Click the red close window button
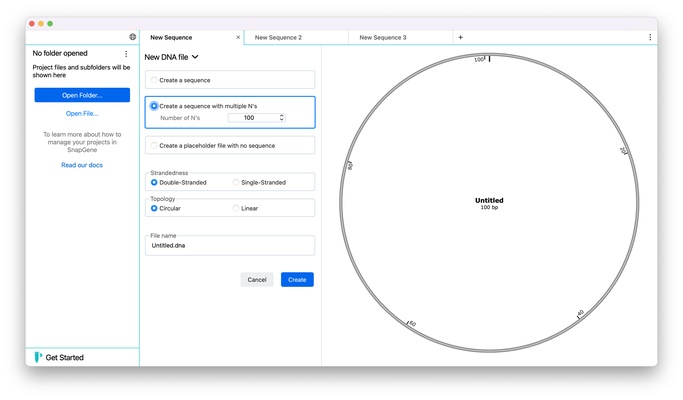 32,24
